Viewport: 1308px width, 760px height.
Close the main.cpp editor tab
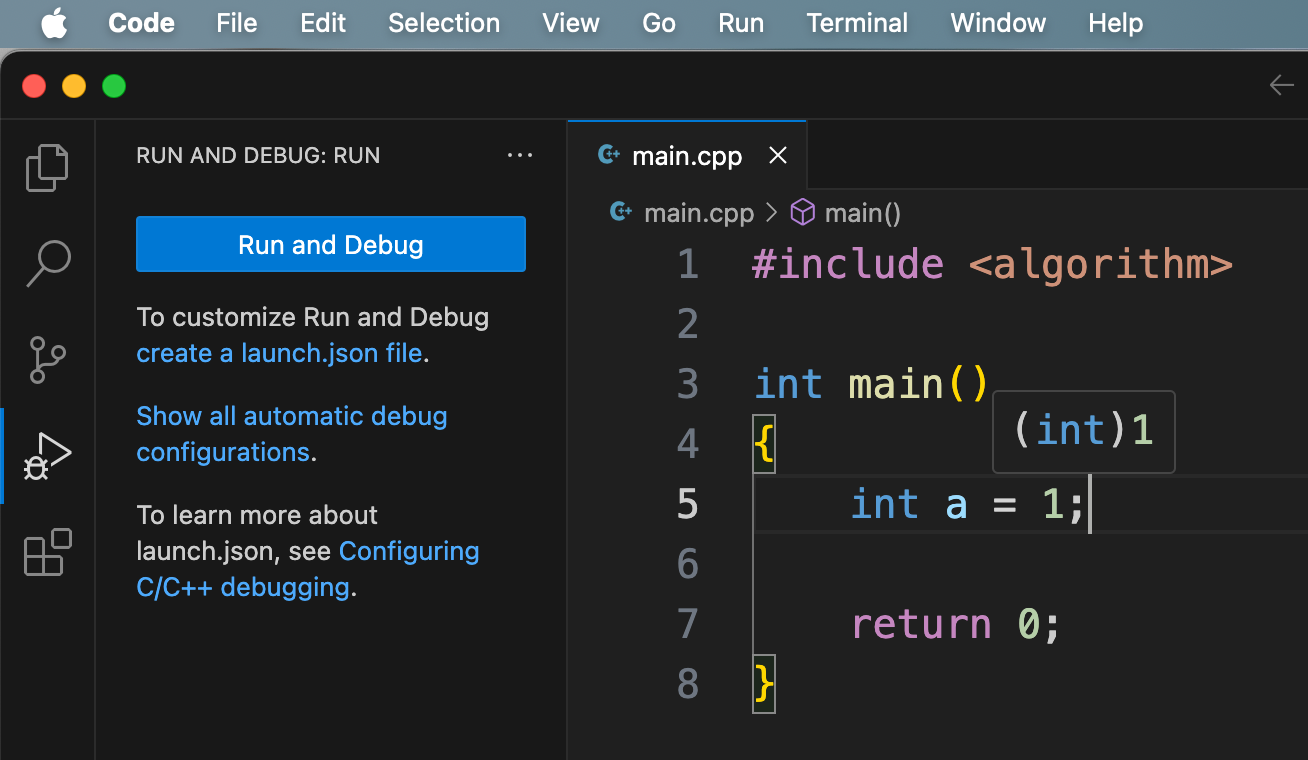(x=778, y=156)
